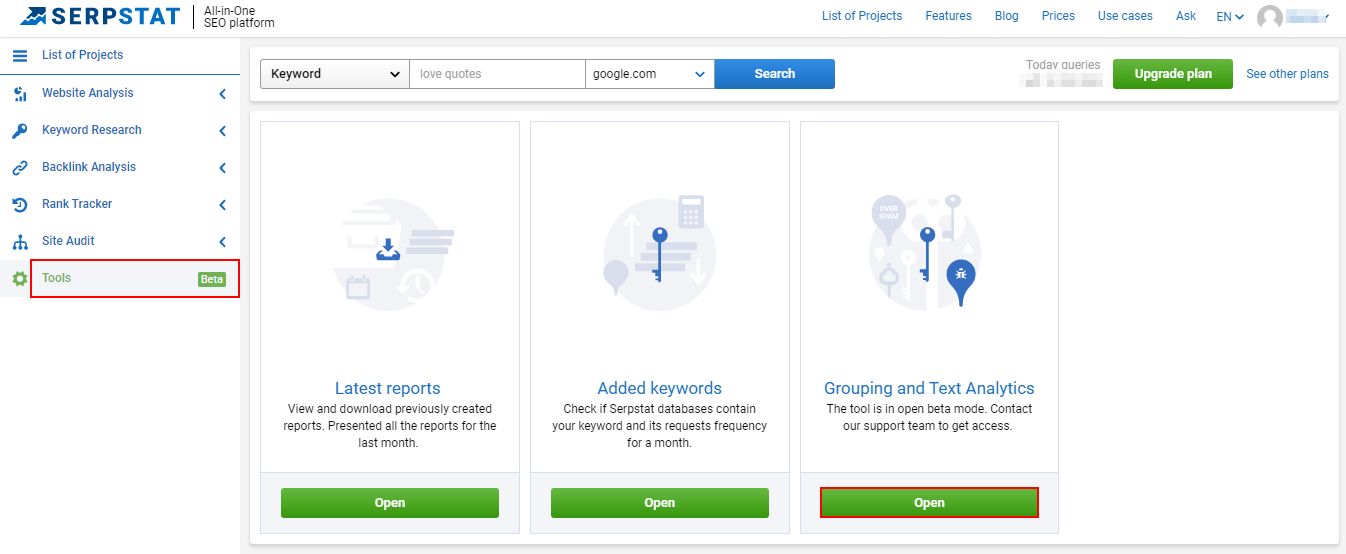Open Features in top navigation
The height and width of the screenshot is (554, 1346).
tap(949, 16)
